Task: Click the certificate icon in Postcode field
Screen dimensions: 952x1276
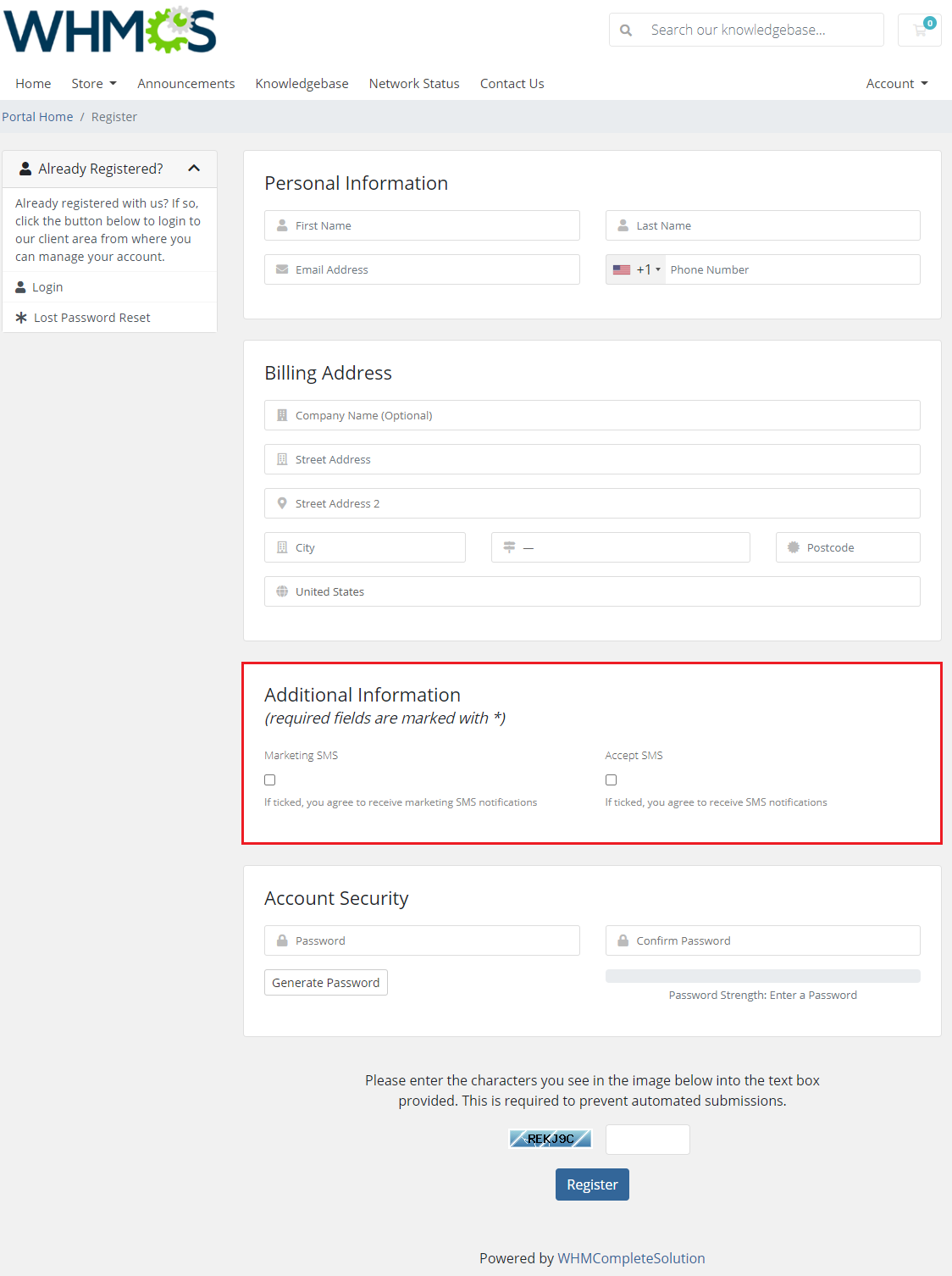Action: pyautogui.click(x=794, y=547)
